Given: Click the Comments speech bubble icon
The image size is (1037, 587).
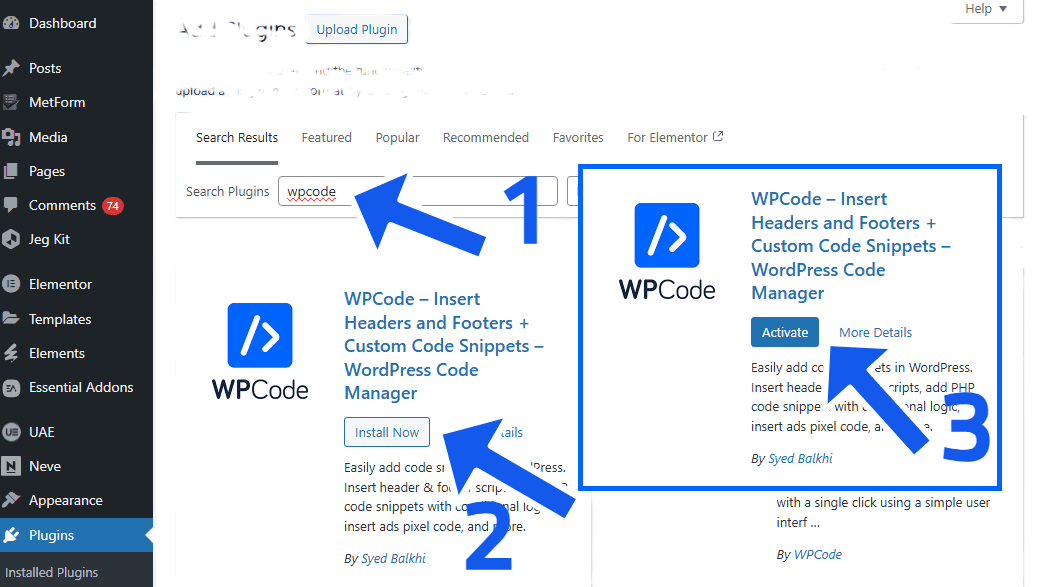Looking at the screenshot, I should pos(11,205).
